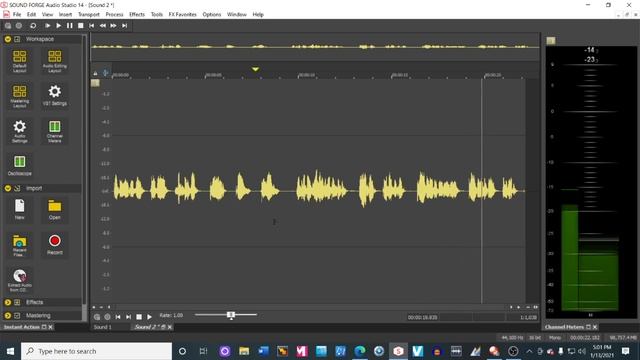Toggle the lock icon by time ruler
Viewport: 640px width, 360px height.
tap(96, 73)
